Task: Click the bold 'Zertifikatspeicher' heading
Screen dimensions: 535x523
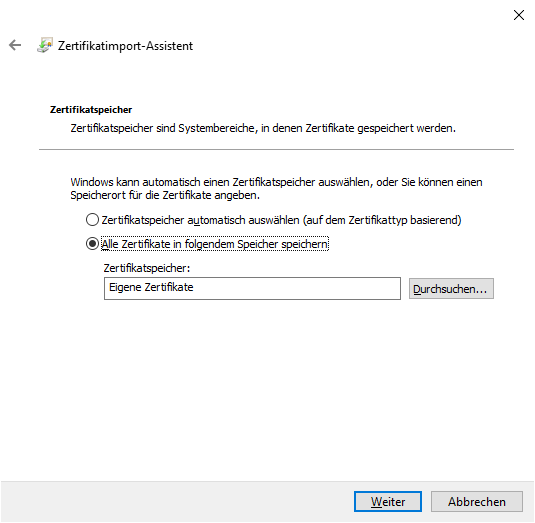Action: point(91,110)
